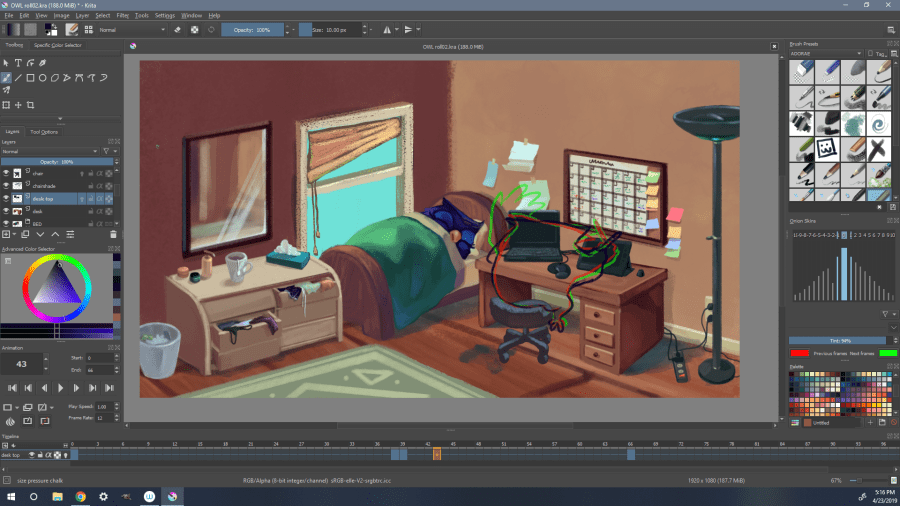
Task: Hide the chair layer using its eye icon
Action: [x=7, y=173]
